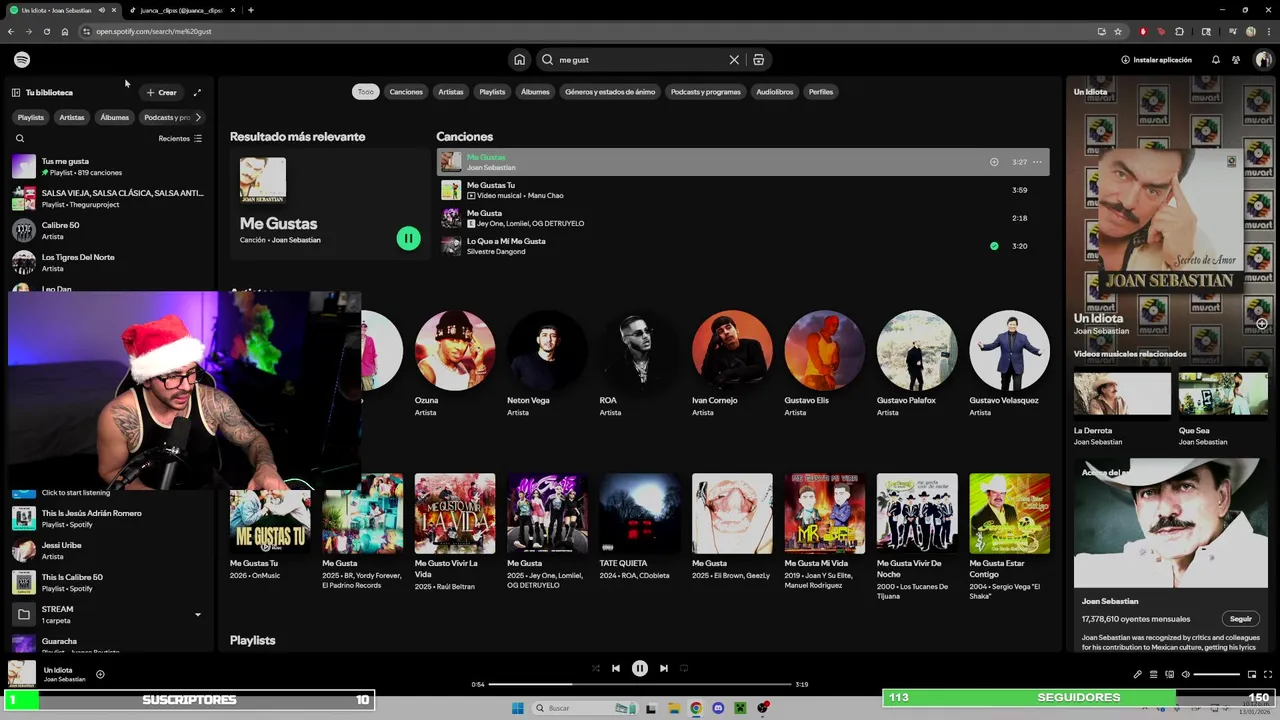Screen dimensions: 1280x720
Task: Mute using the volume speaker icon
Action: point(1186,674)
